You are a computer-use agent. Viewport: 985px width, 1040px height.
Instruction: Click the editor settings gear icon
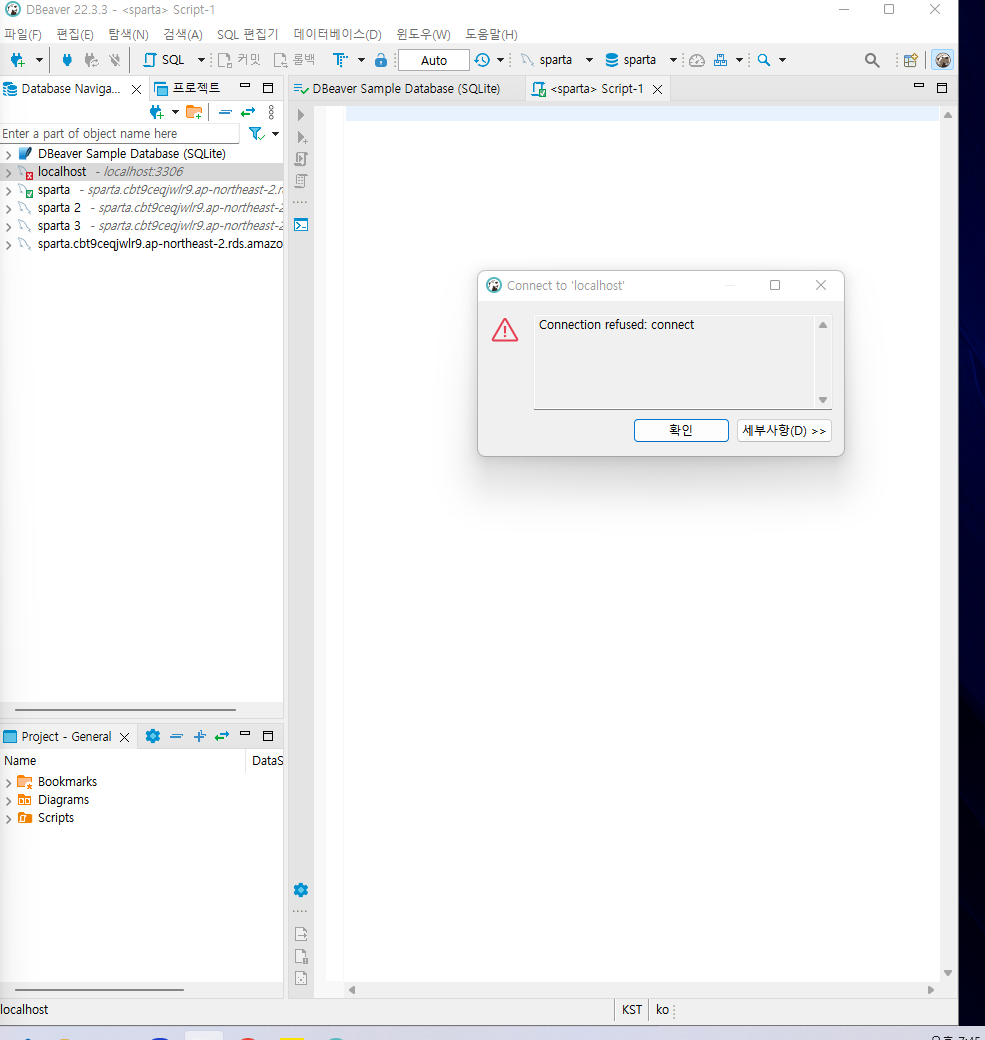300,890
